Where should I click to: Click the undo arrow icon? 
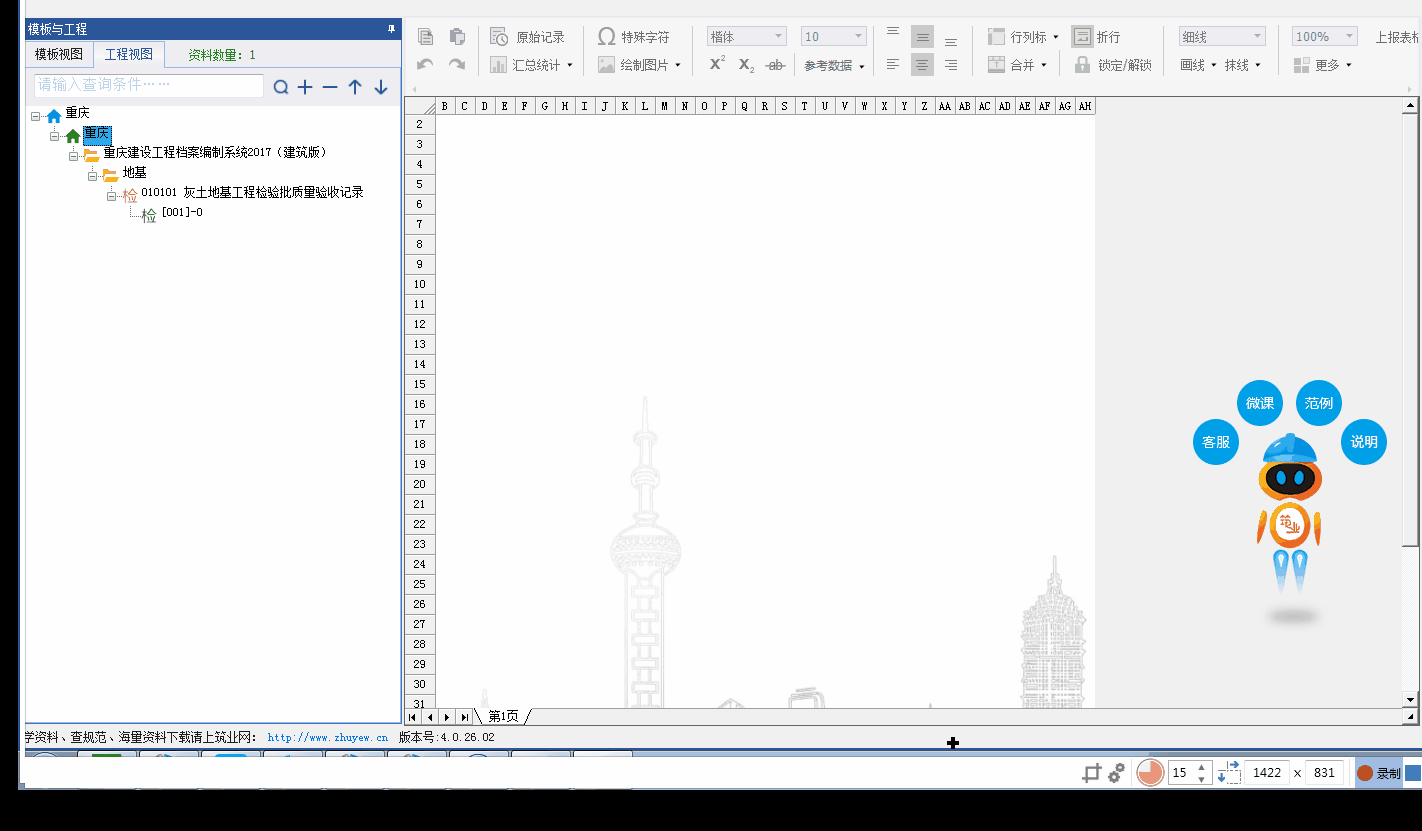[425, 65]
